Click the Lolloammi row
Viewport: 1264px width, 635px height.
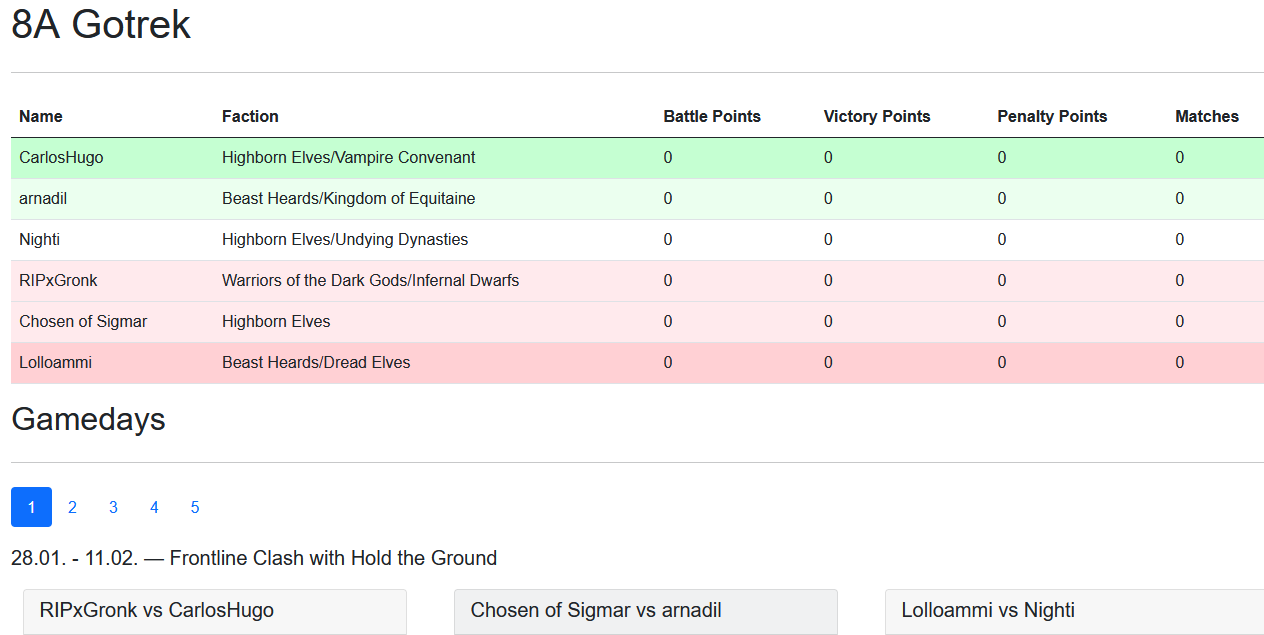pos(637,363)
